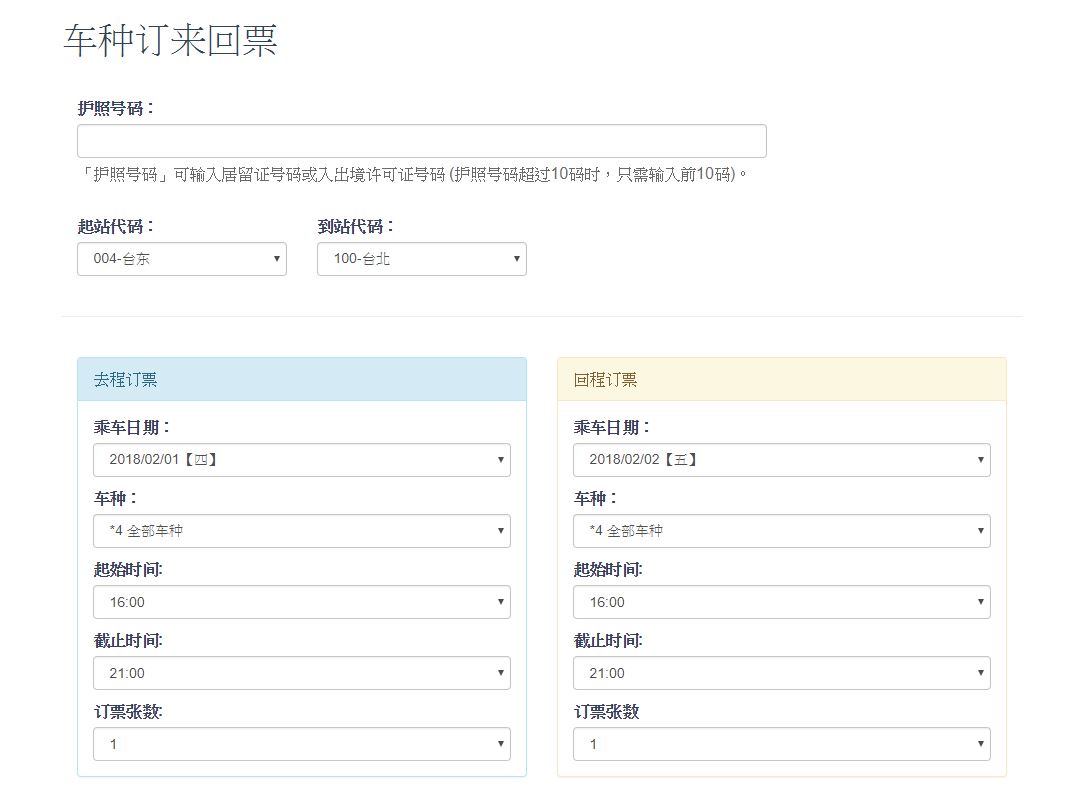Click the yellow 回程订票 panel header

781,380
